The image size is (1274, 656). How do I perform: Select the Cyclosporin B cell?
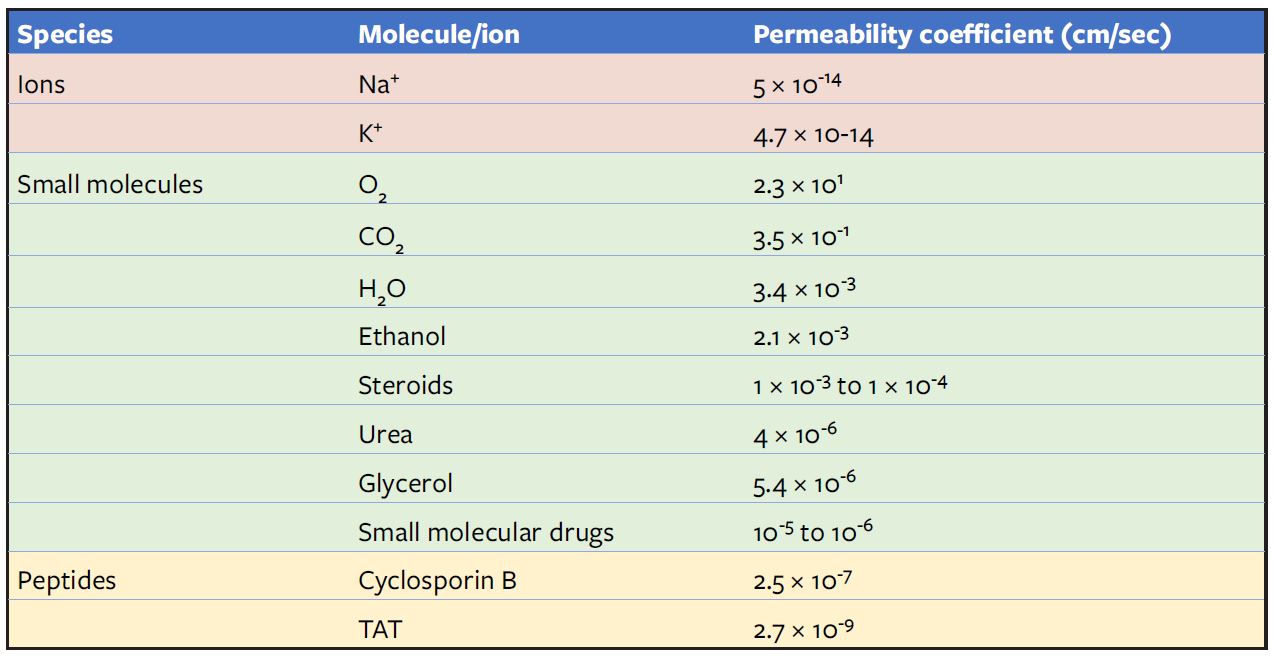point(437,580)
